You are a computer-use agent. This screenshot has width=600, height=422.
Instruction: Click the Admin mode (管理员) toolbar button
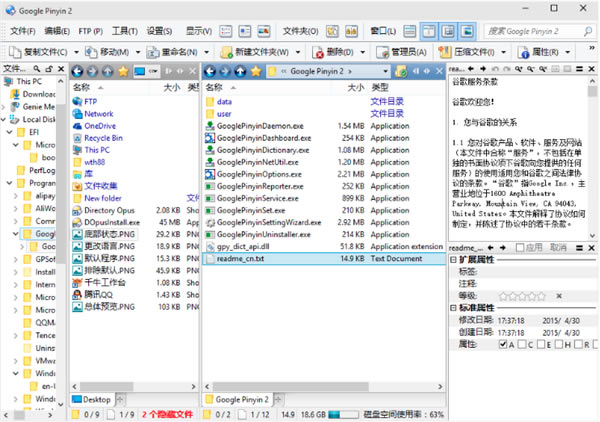tap(403, 51)
